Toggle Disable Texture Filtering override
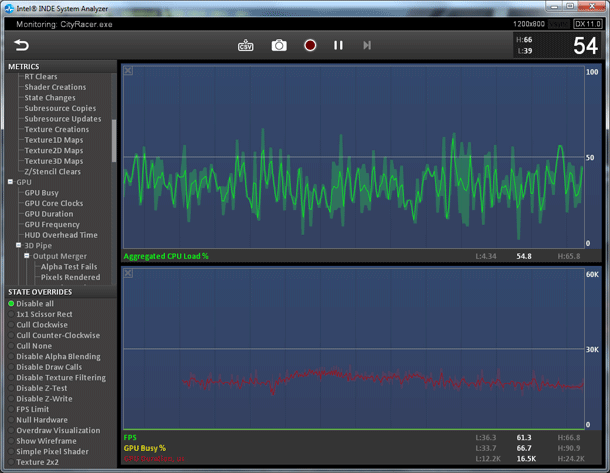 click(x=57, y=377)
